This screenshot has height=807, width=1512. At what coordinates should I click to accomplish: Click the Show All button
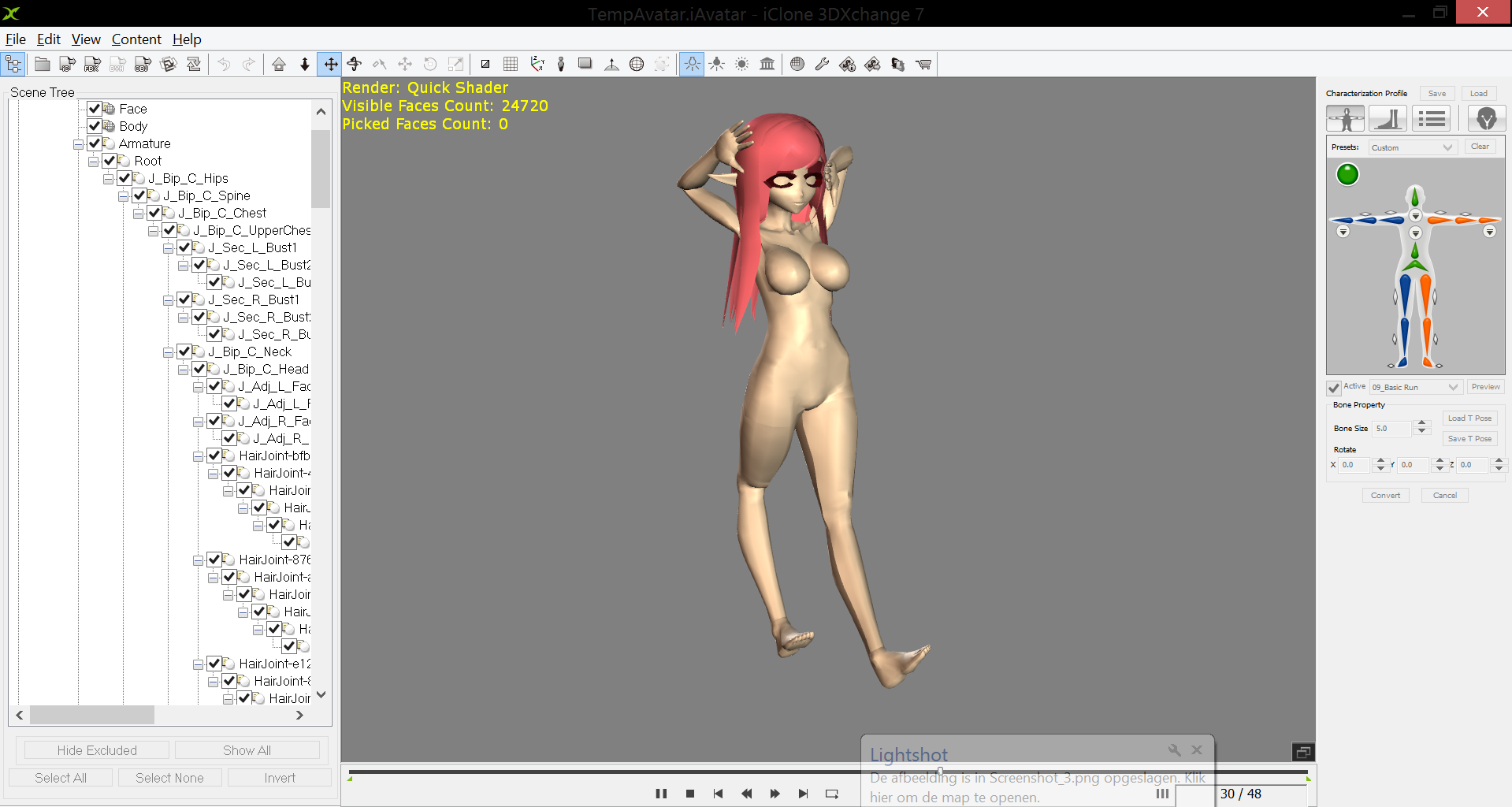[x=247, y=750]
